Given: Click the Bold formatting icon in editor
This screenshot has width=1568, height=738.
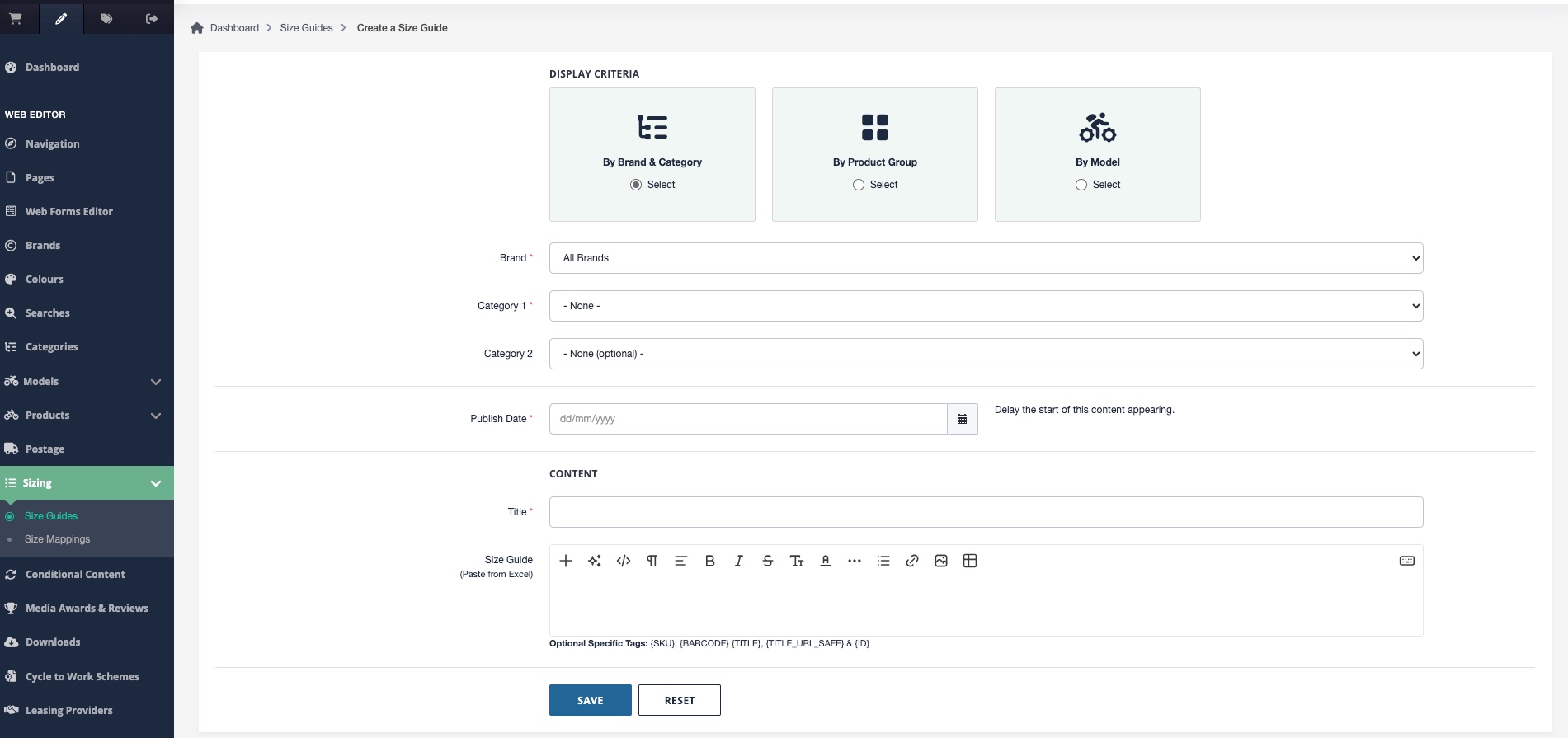Looking at the screenshot, I should point(709,561).
